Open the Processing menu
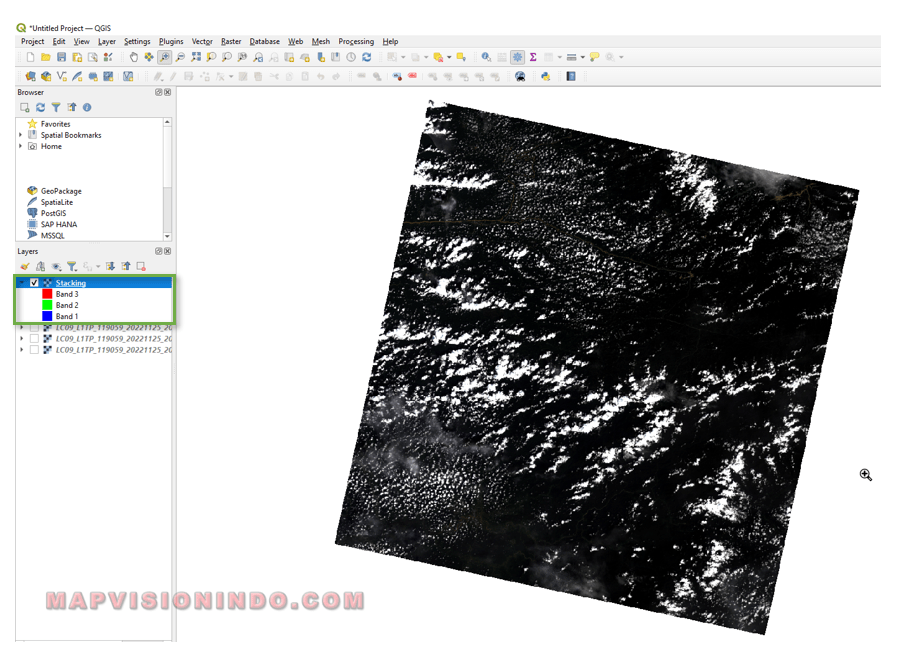Viewport: 898px width, 660px height. coord(356,41)
